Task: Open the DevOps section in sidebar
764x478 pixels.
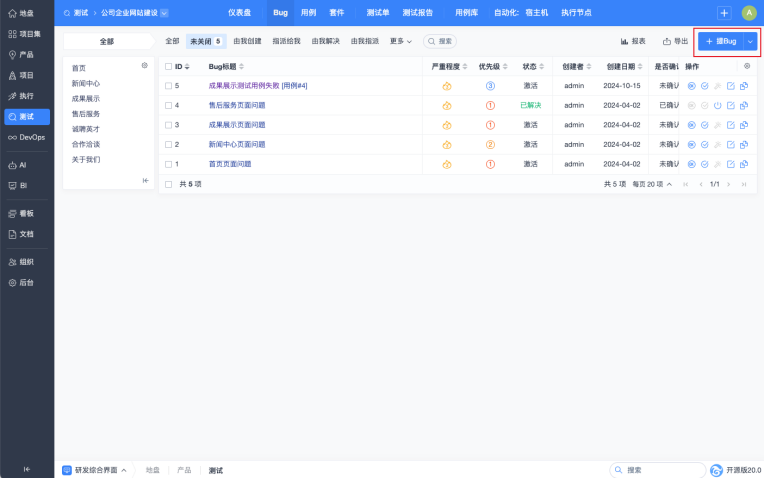Action: tap(26, 137)
